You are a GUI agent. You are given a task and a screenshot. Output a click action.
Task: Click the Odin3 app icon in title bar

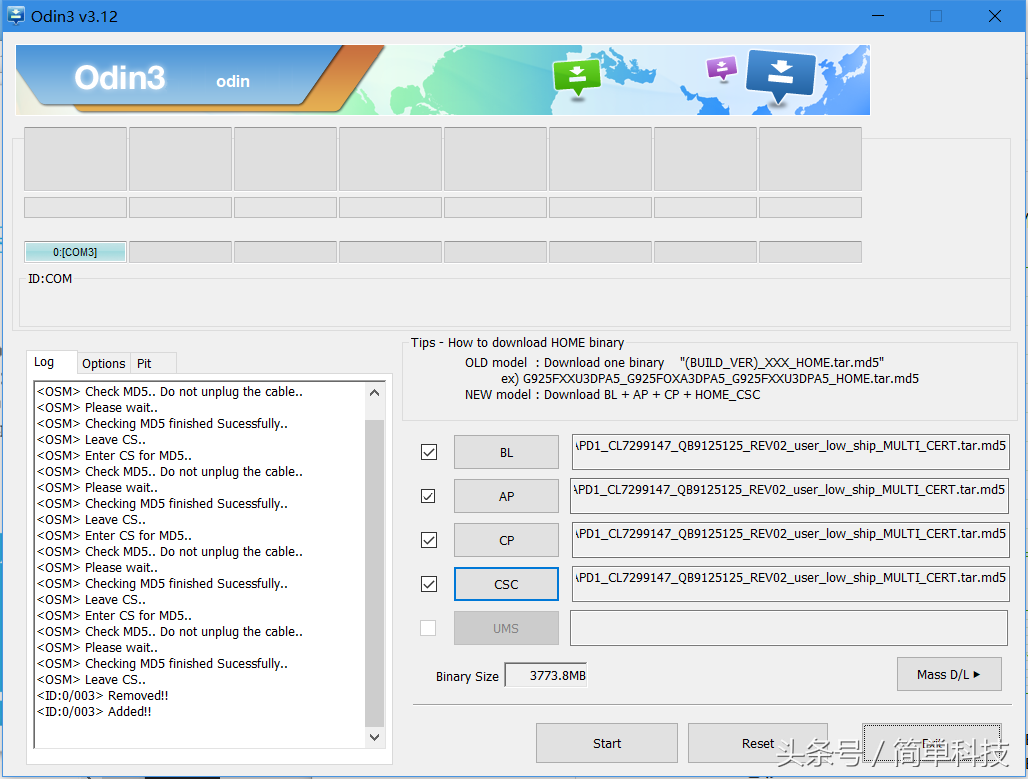coord(16,16)
